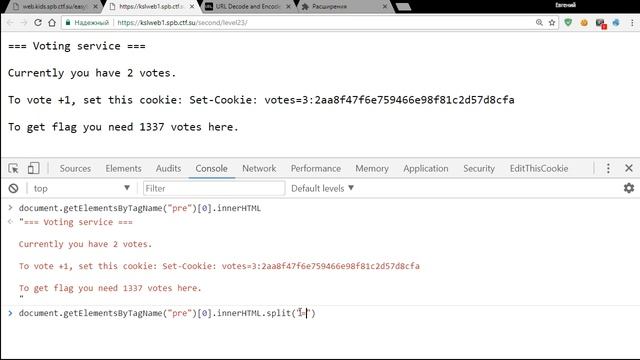Bookmark this page with the star icon
640x360 pixels.
552,23
